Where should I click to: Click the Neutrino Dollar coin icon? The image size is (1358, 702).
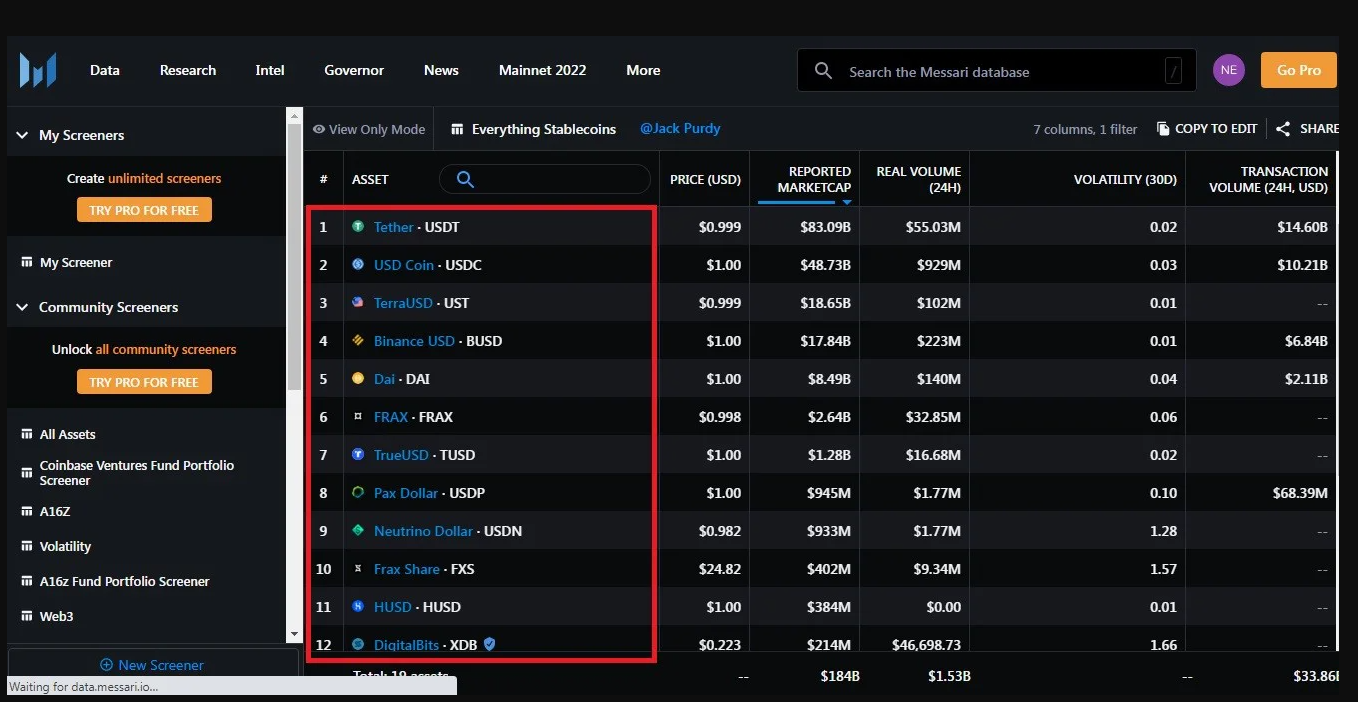click(x=358, y=531)
